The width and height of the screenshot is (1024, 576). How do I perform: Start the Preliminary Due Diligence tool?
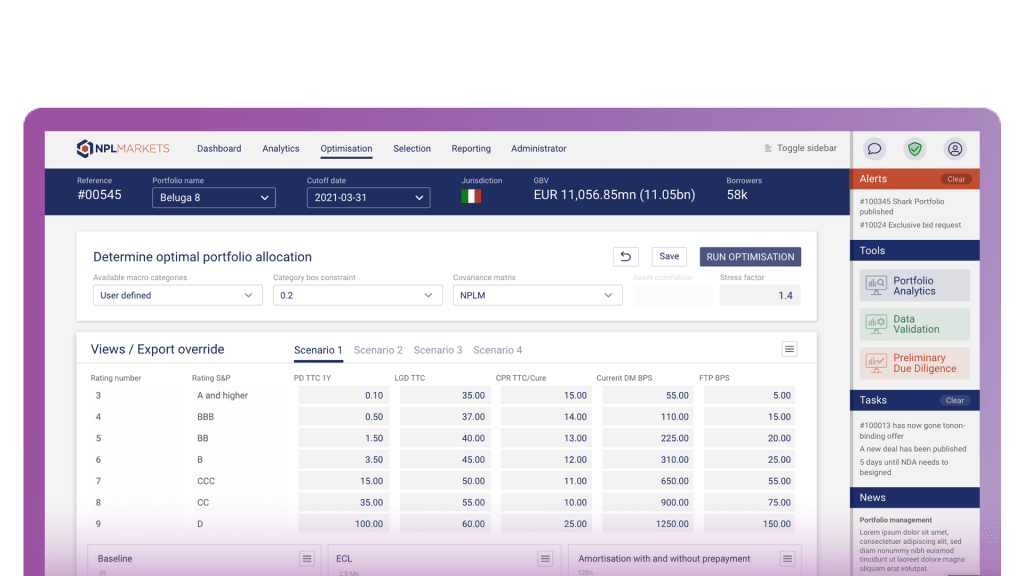click(x=914, y=361)
